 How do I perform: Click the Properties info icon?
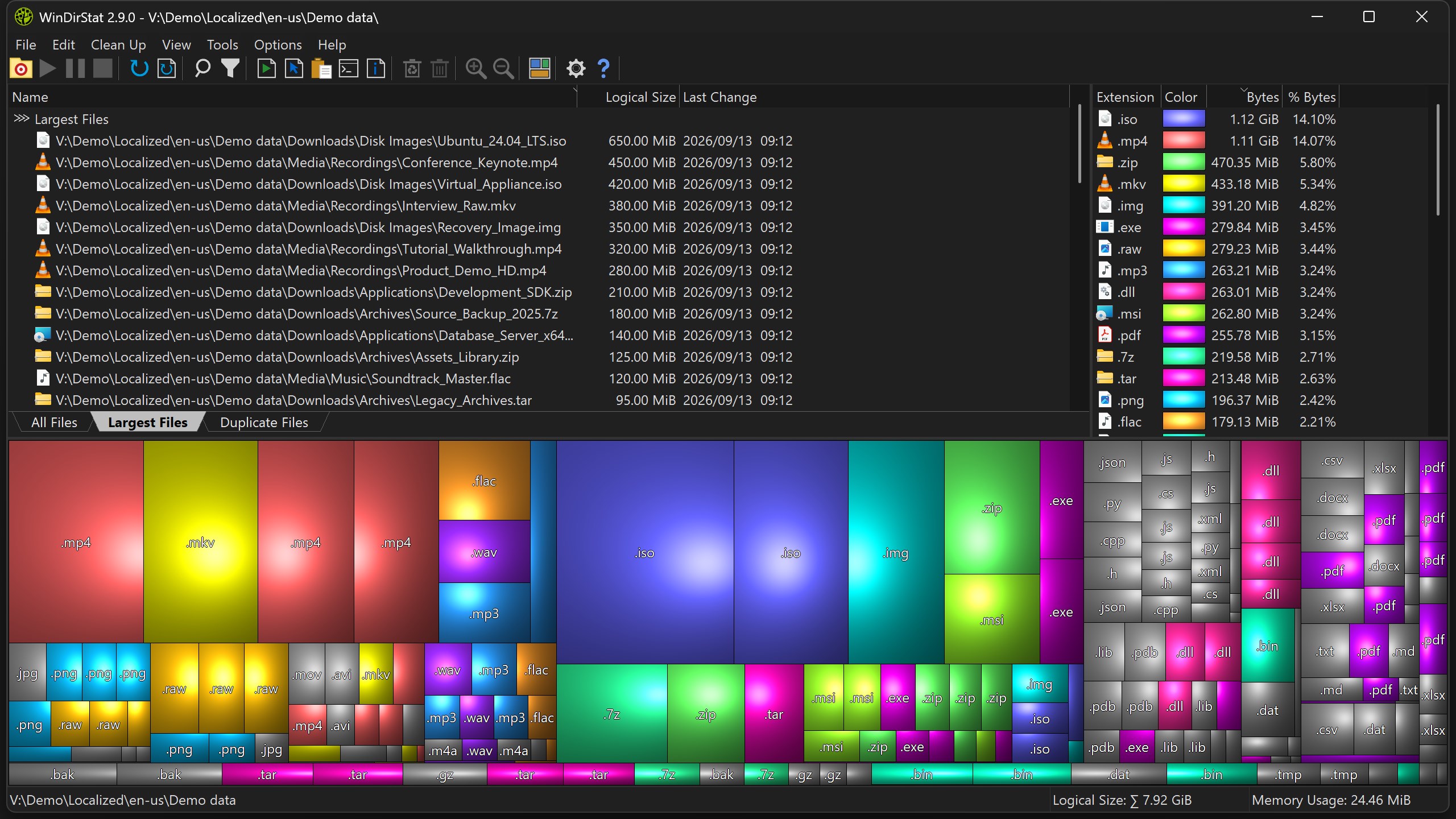376,69
